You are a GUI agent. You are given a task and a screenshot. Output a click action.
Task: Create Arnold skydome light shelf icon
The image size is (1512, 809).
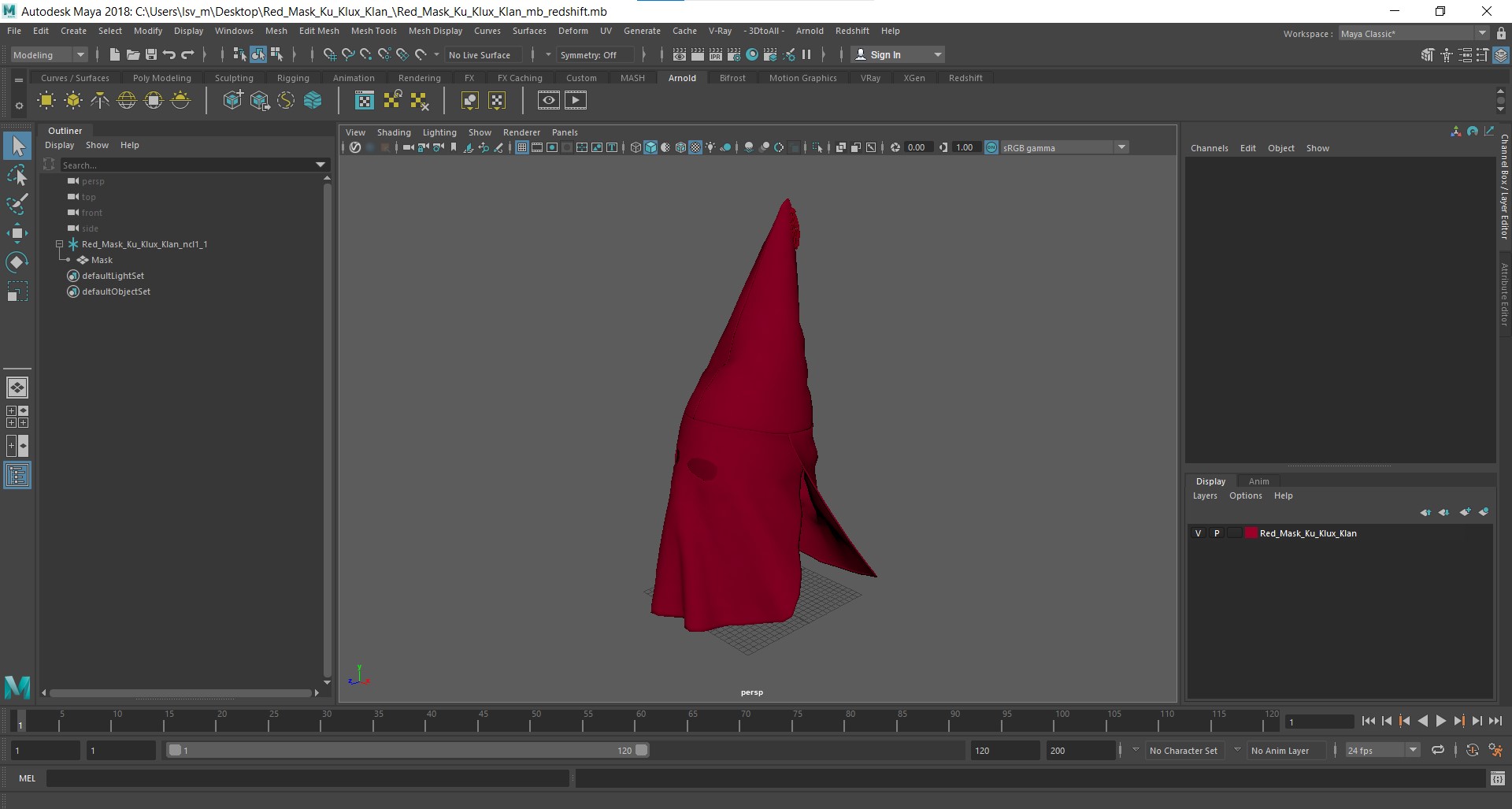127,100
